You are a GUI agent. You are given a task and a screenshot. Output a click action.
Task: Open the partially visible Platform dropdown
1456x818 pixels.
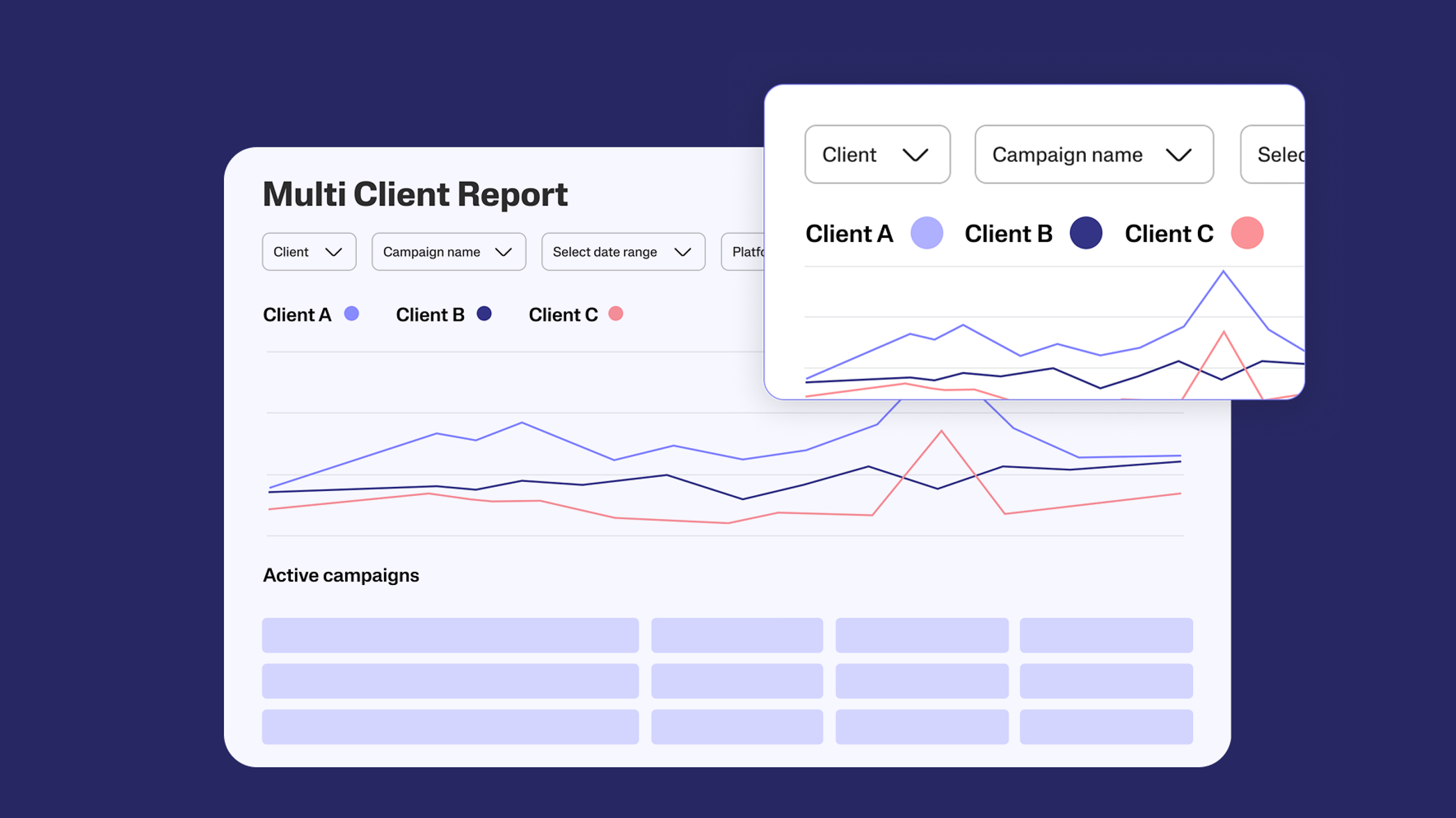[x=744, y=252]
